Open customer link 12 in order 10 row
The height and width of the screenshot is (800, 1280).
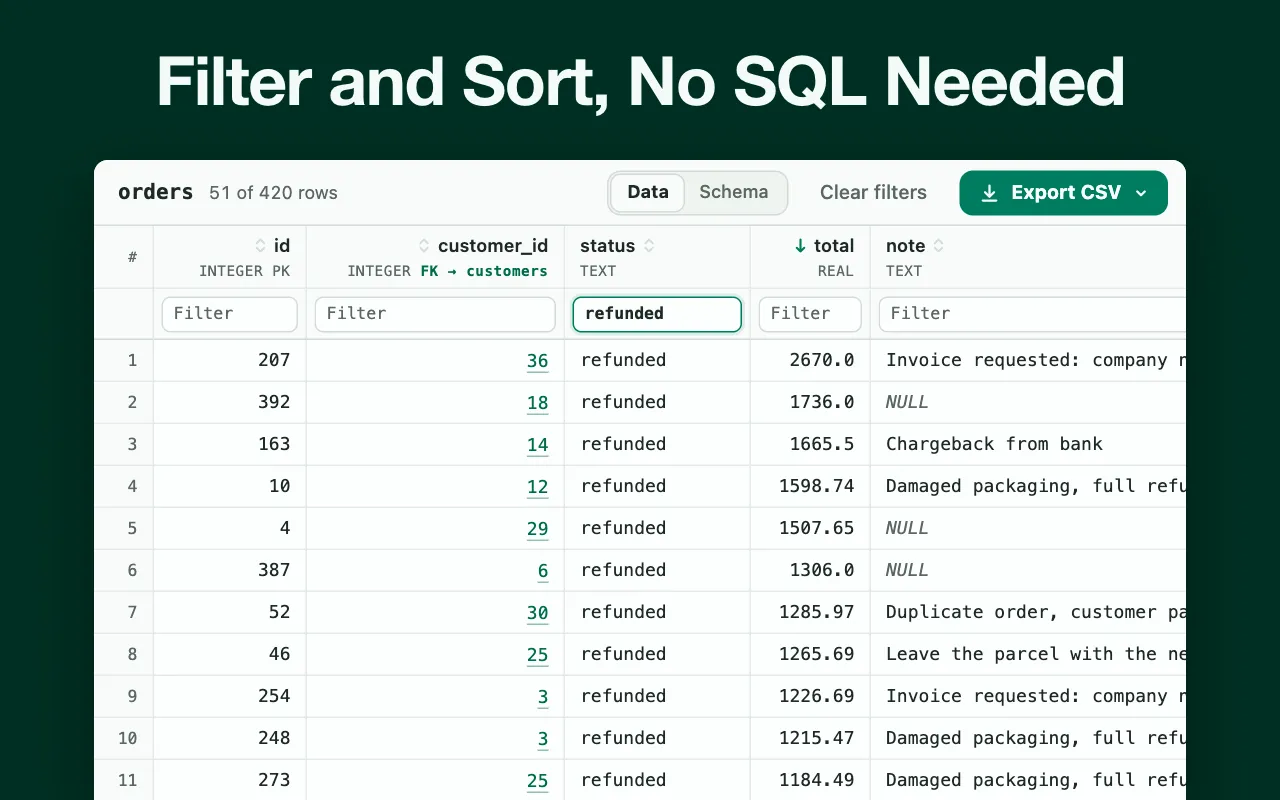pos(538,487)
